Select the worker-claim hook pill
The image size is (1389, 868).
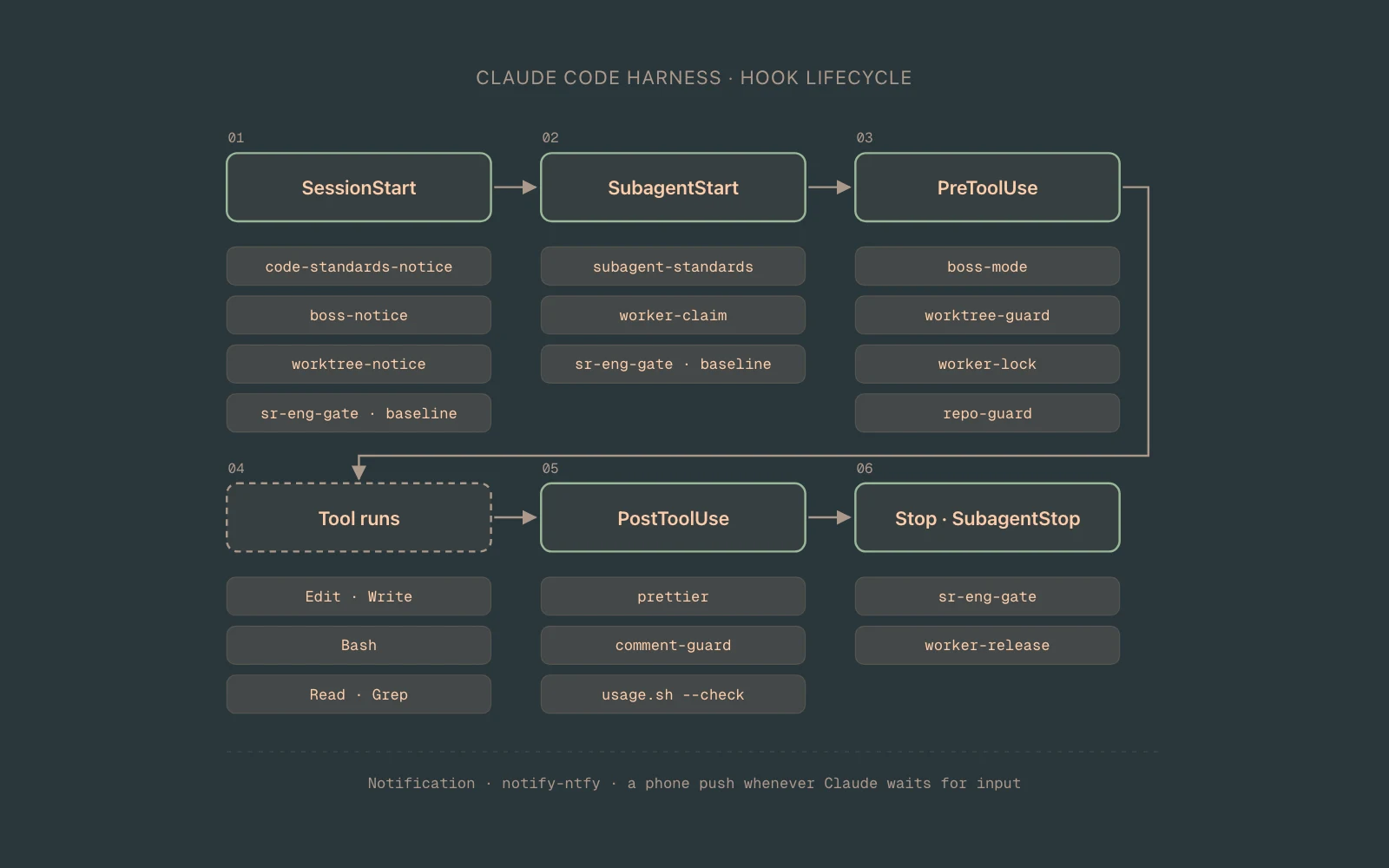pyautogui.click(x=673, y=315)
